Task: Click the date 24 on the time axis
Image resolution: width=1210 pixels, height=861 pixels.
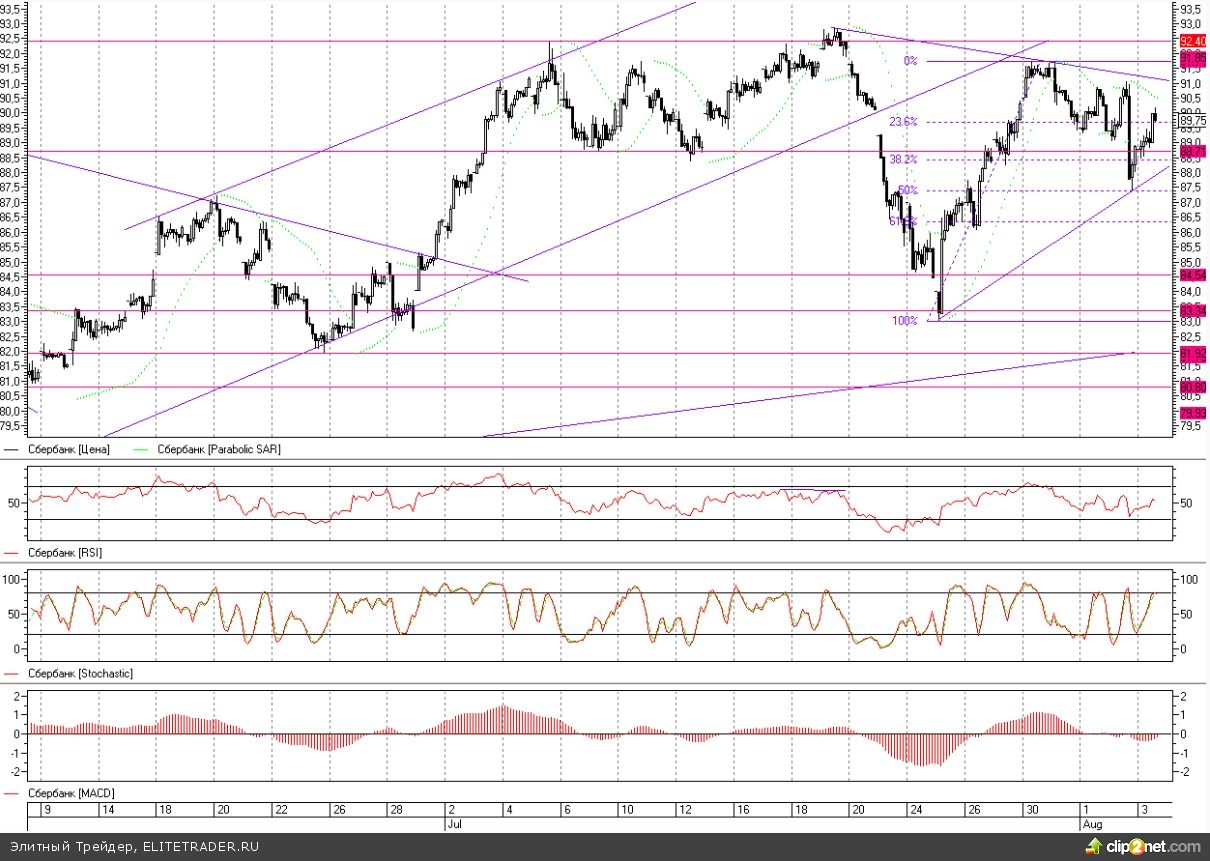Action: click(x=912, y=810)
